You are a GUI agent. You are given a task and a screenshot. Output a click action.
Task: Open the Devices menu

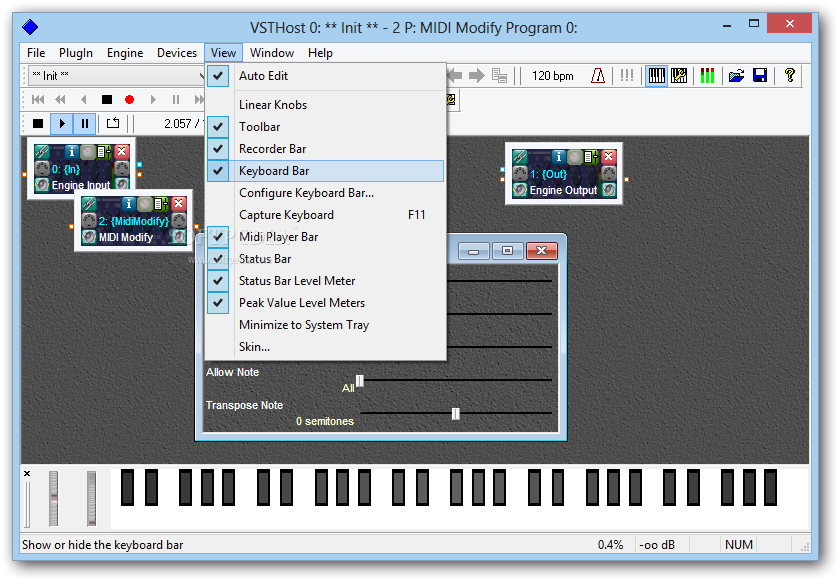(x=177, y=53)
